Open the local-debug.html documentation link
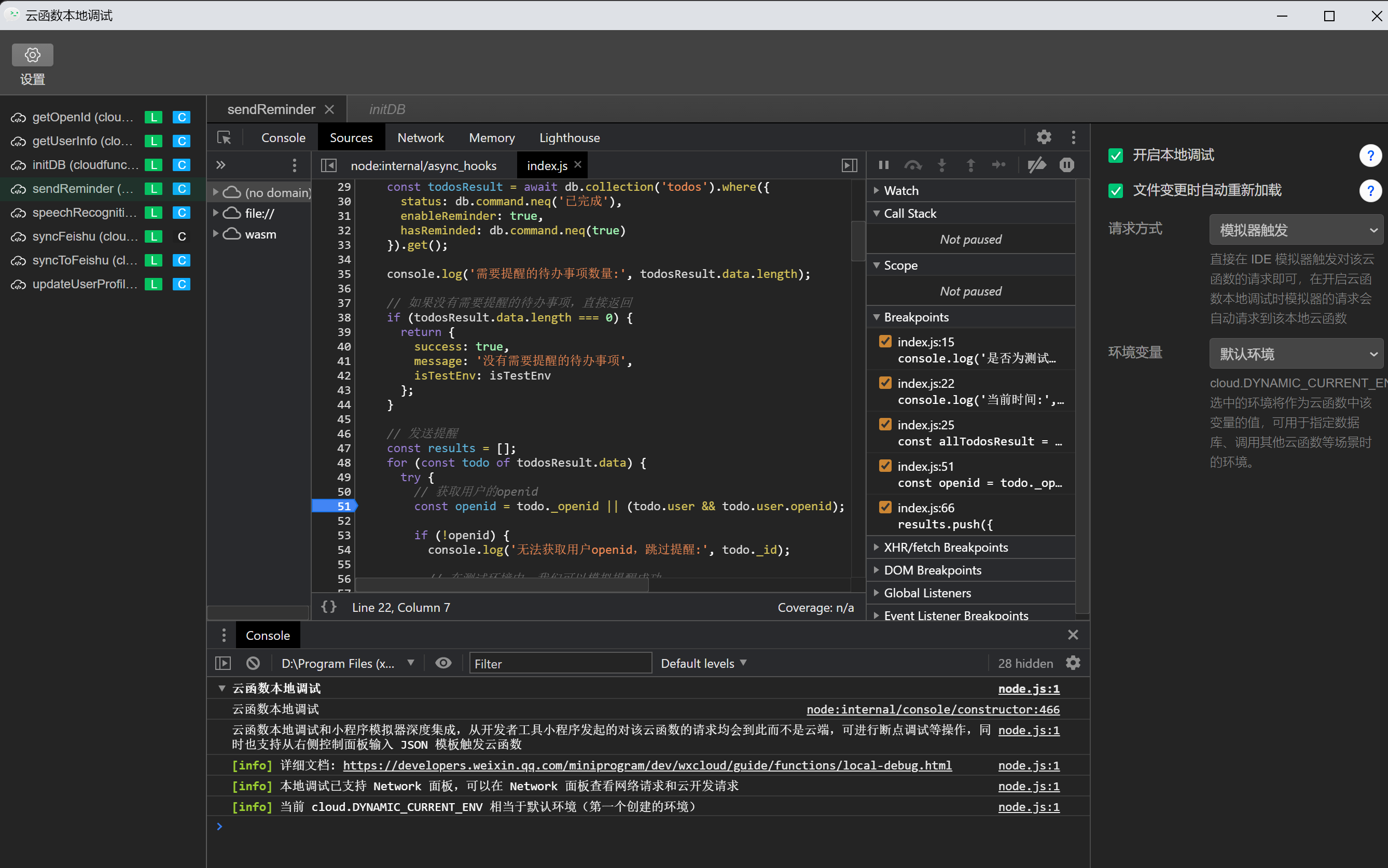 [x=647, y=765]
